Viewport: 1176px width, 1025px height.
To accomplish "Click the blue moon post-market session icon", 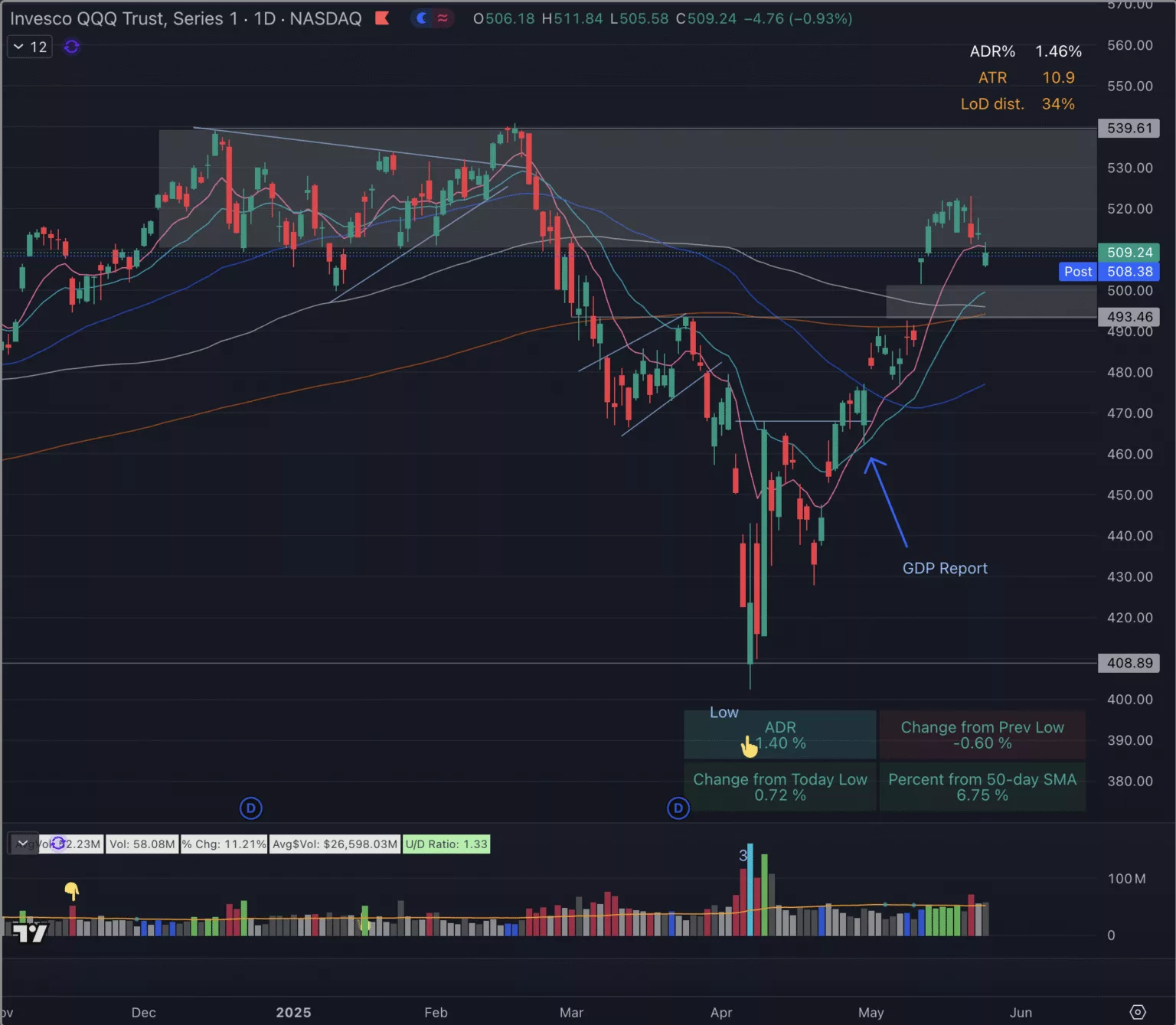I will click(422, 18).
